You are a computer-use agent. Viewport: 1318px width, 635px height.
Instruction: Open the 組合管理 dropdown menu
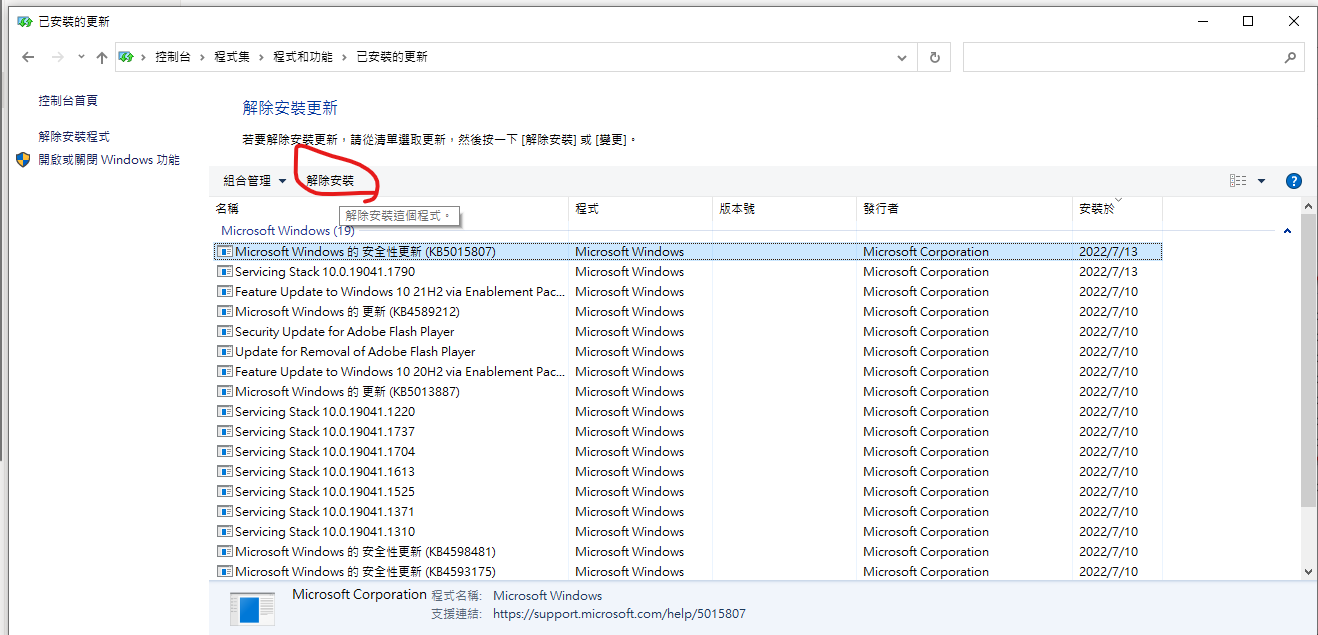[255, 181]
